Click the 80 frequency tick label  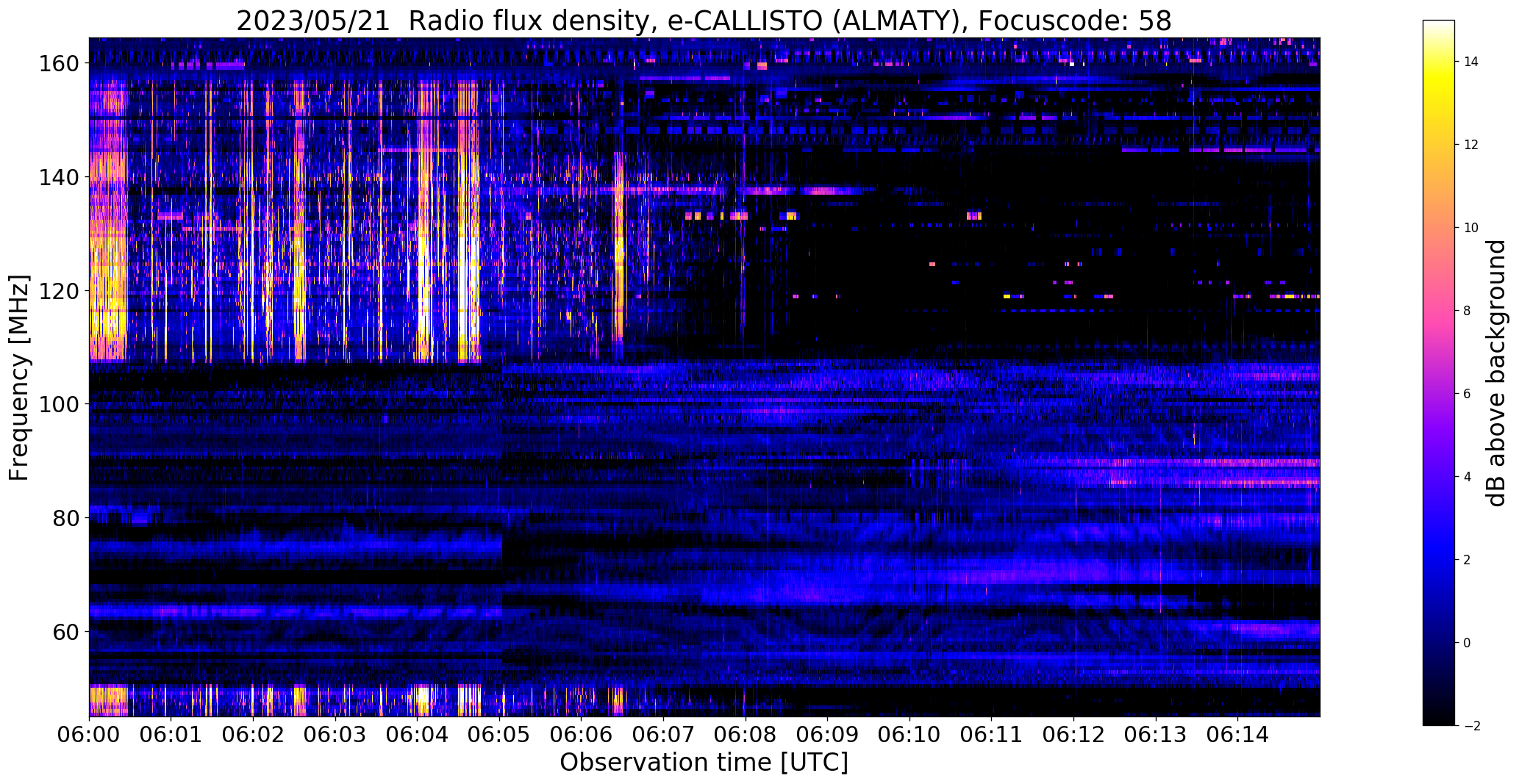pyautogui.click(x=65, y=518)
